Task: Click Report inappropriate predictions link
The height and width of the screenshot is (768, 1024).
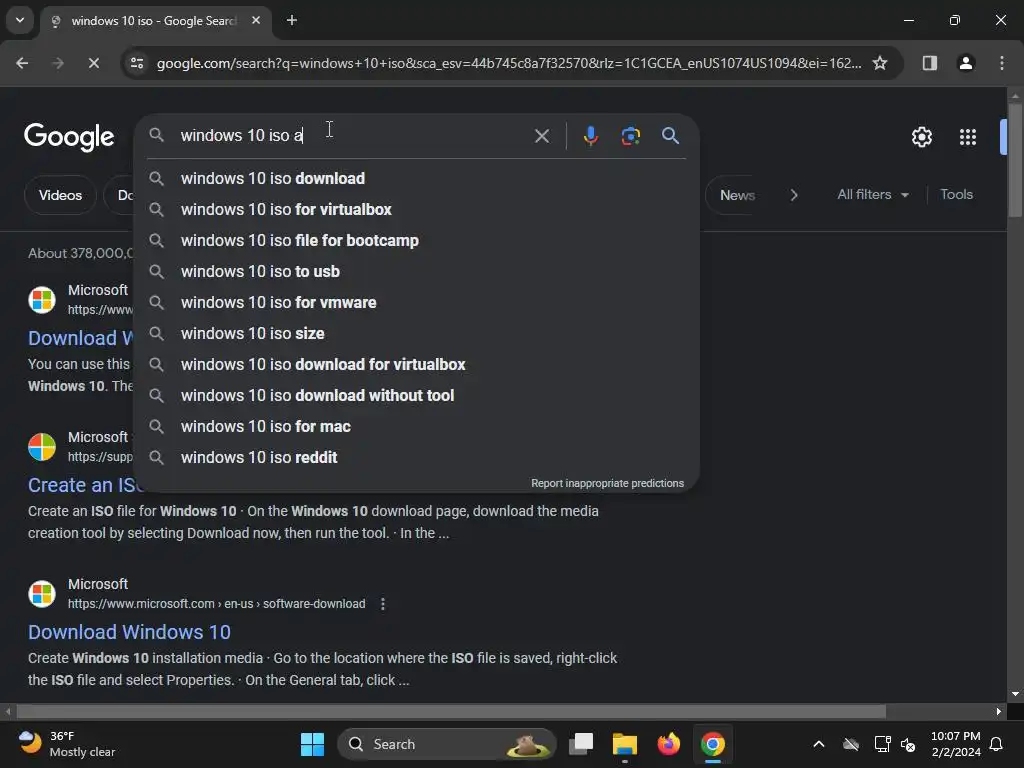Action: [x=607, y=483]
